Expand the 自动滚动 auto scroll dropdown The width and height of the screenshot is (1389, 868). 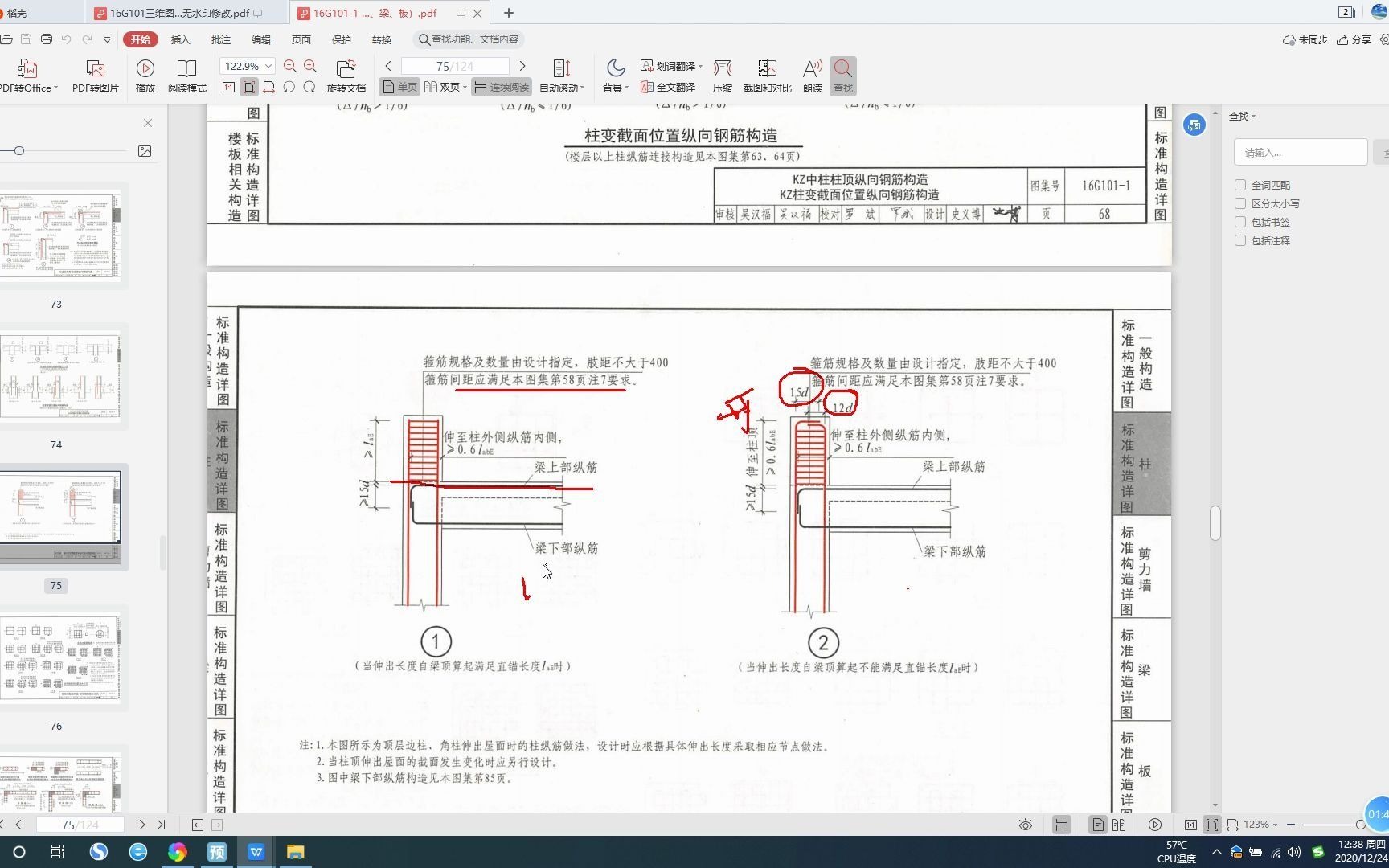pyautogui.click(x=582, y=88)
